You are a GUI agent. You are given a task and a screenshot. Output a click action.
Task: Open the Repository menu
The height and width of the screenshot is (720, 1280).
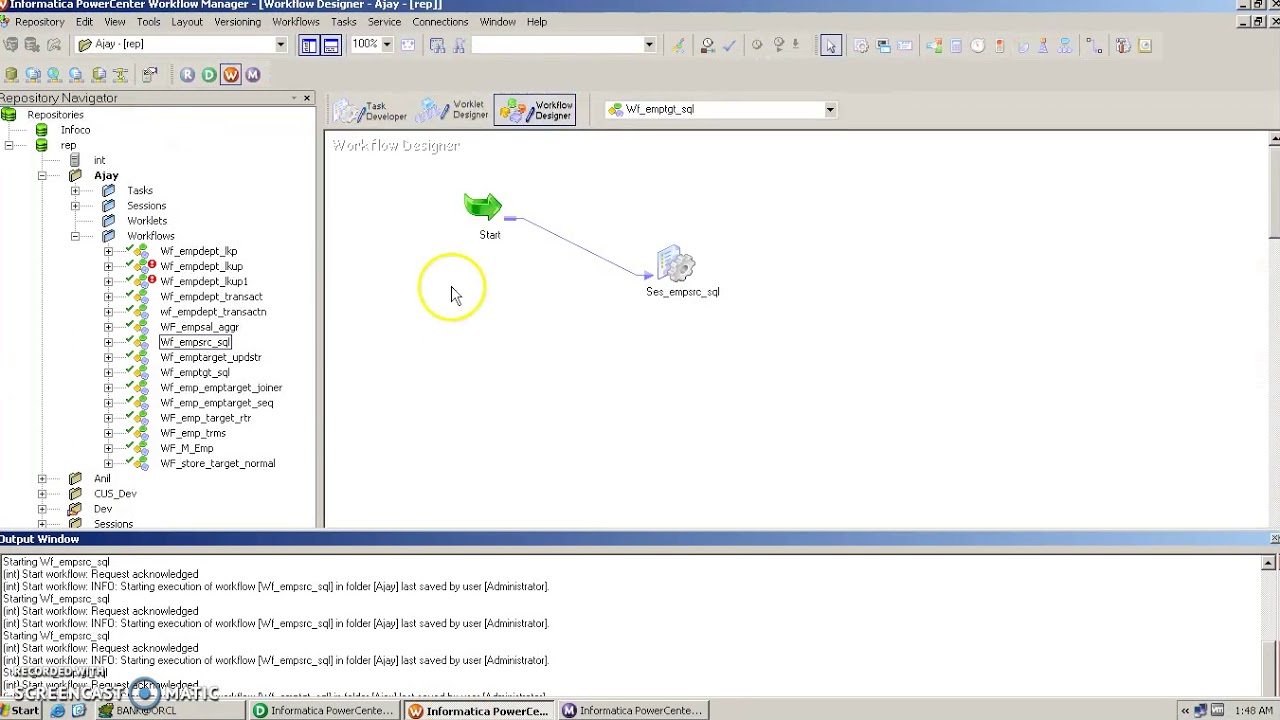click(x=40, y=21)
